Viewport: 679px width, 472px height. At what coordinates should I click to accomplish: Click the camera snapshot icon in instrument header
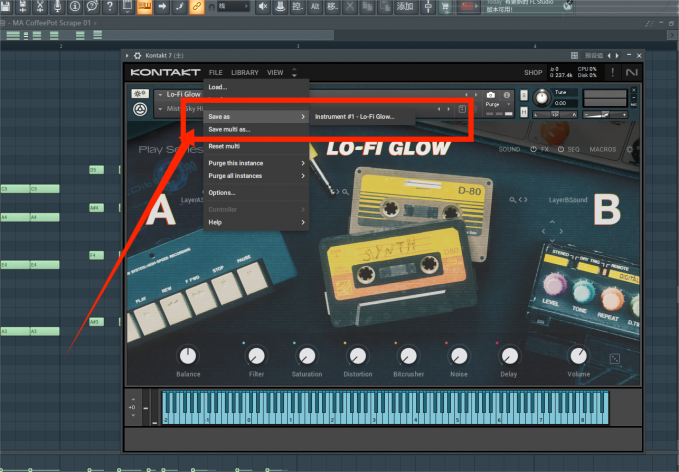(491, 95)
